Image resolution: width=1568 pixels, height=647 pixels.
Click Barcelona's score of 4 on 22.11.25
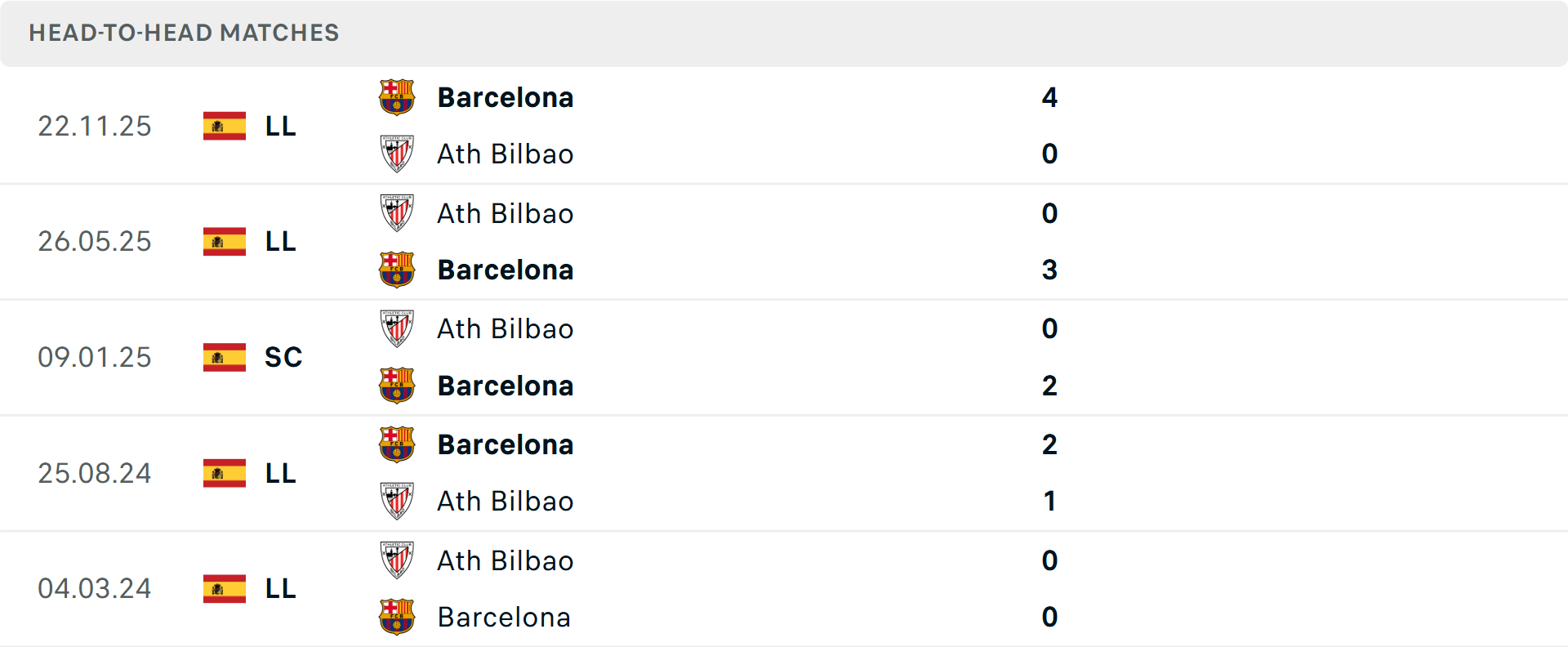(1049, 97)
